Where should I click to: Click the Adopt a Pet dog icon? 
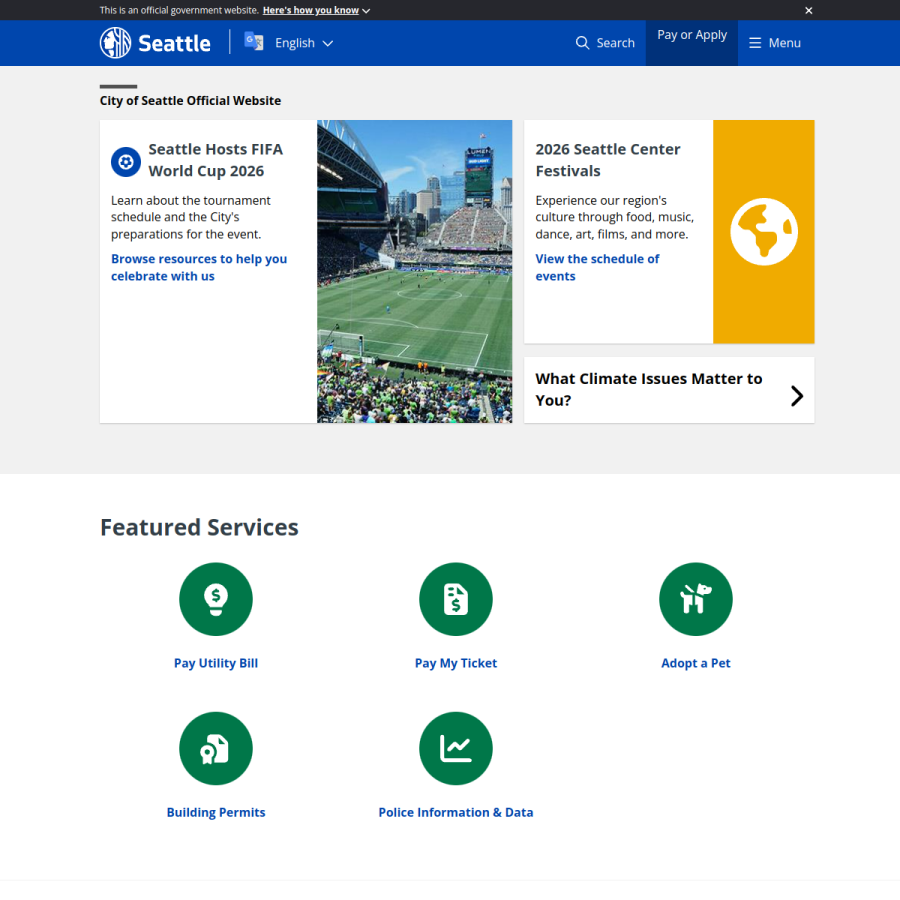[696, 599]
